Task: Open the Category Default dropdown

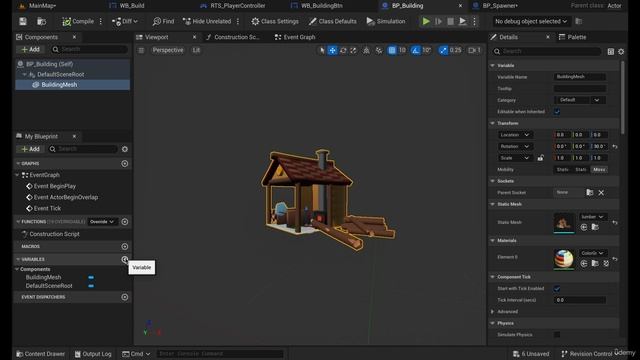Action: [579, 100]
